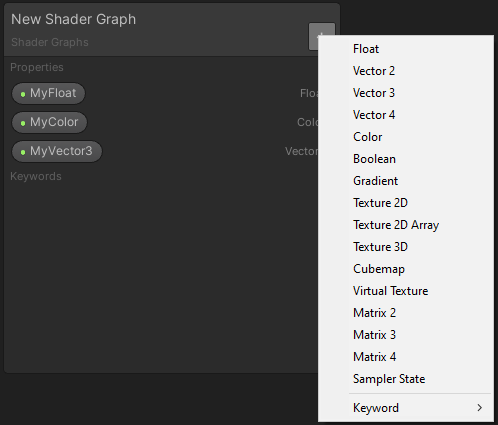Click the Shader Graphs subtitle field
Viewport: 498px width, 425px height.
click(x=50, y=42)
